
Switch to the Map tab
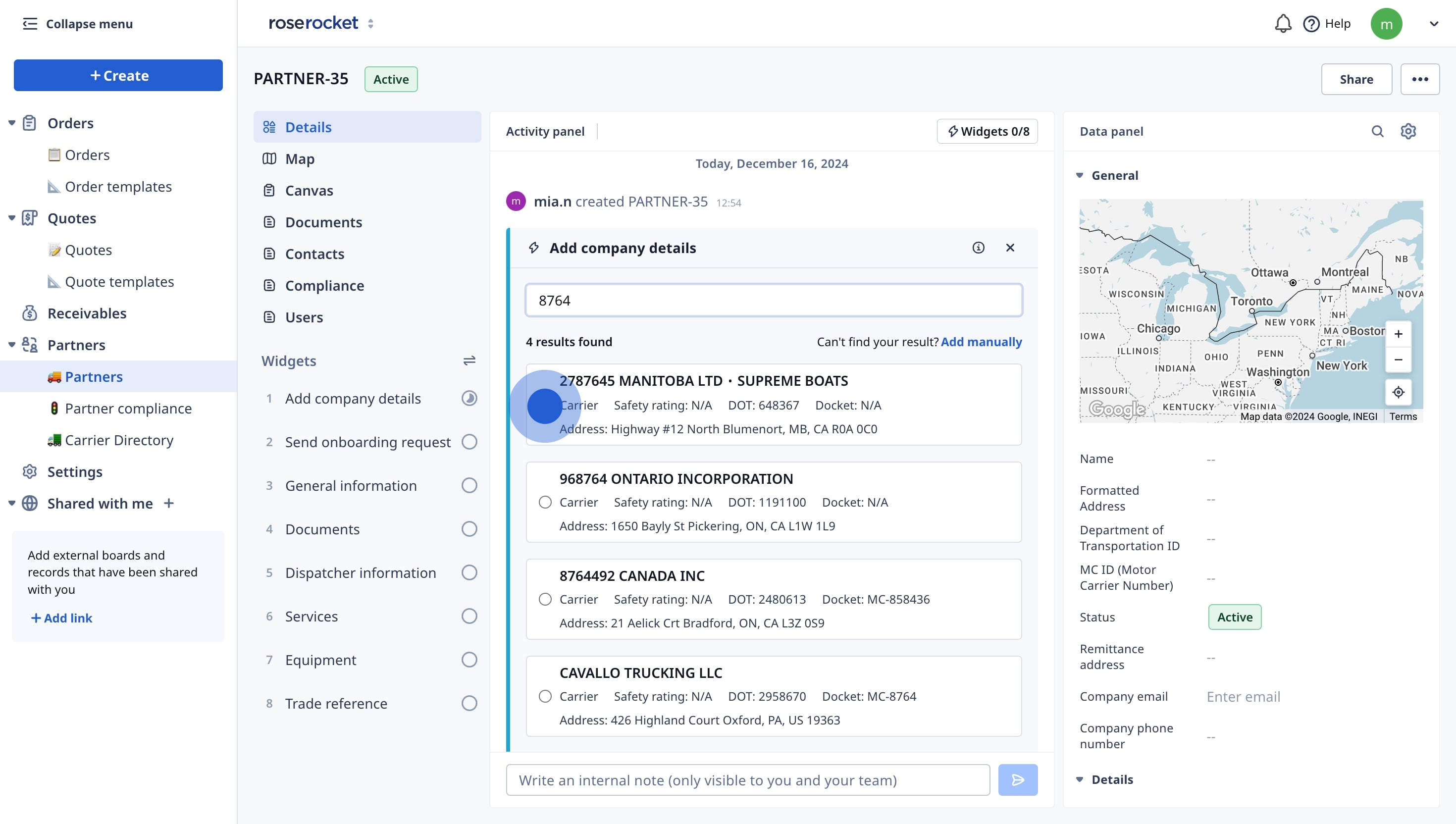click(367, 158)
